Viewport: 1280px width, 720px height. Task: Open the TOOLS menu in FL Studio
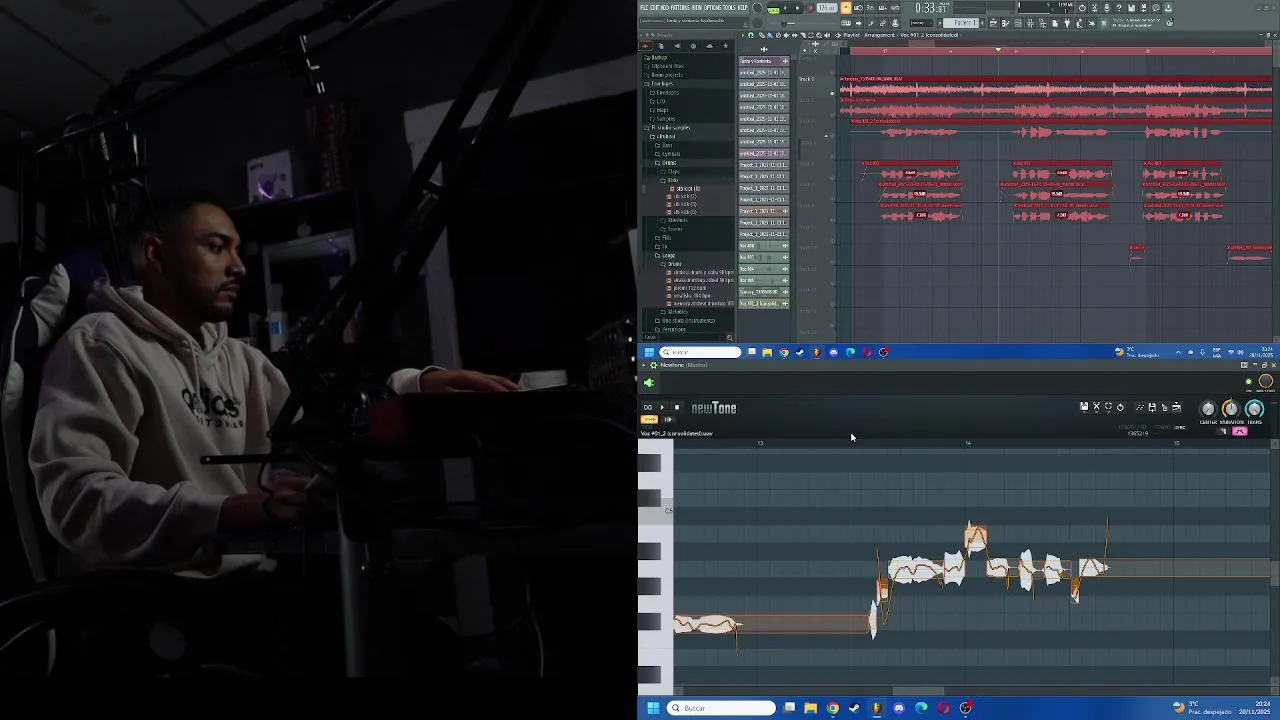[729, 7]
